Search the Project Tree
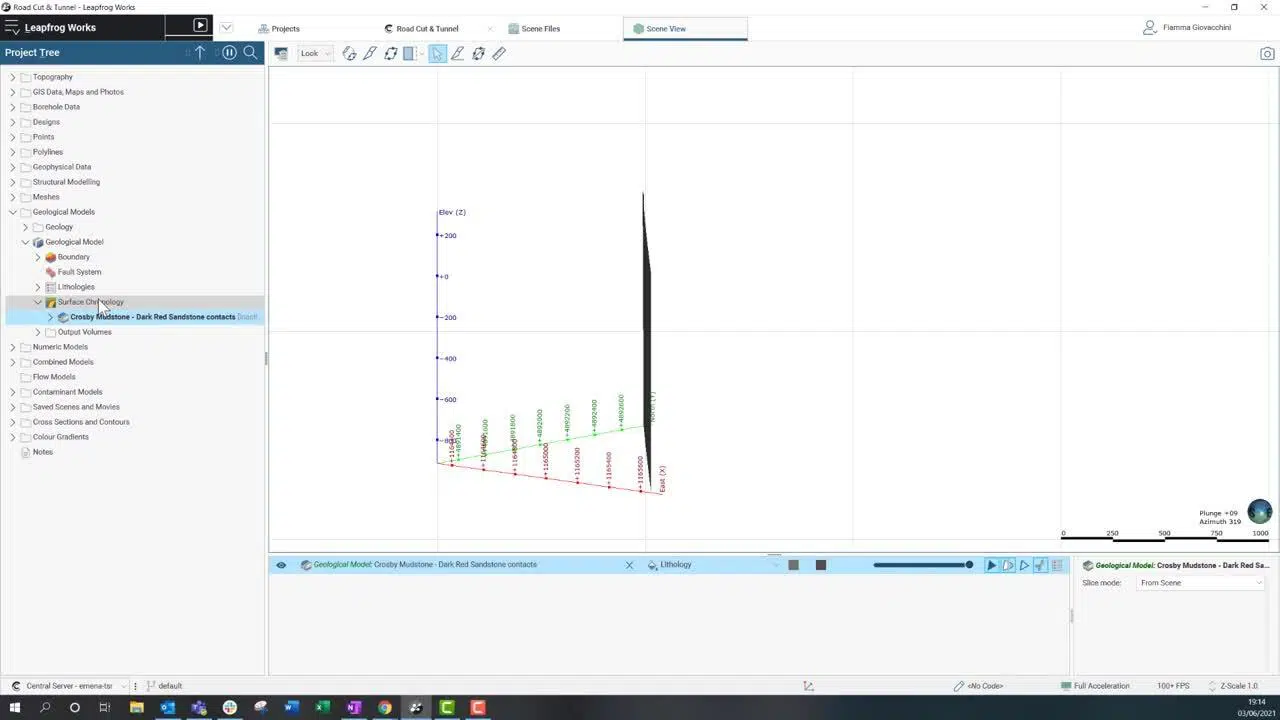Image resolution: width=1280 pixels, height=720 pixels. [x=251, y=52]
